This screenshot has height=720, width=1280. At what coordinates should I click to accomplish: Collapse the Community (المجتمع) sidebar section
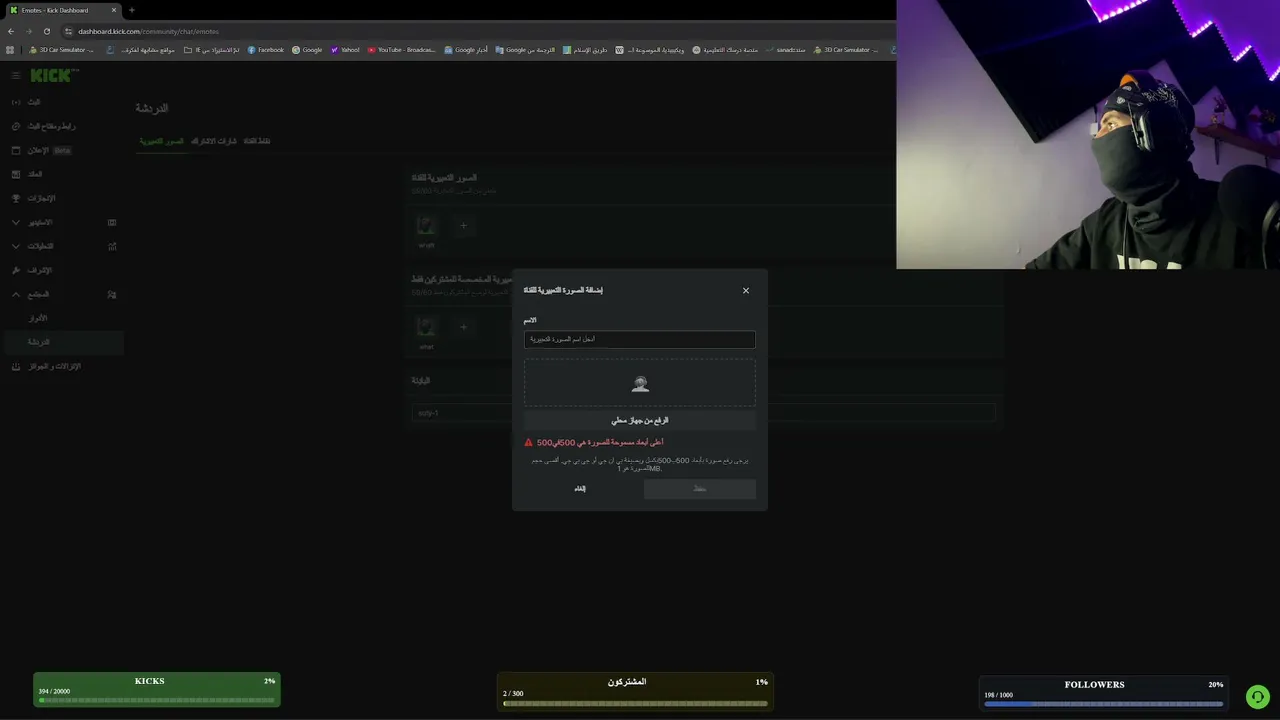(x=62, y=294)
